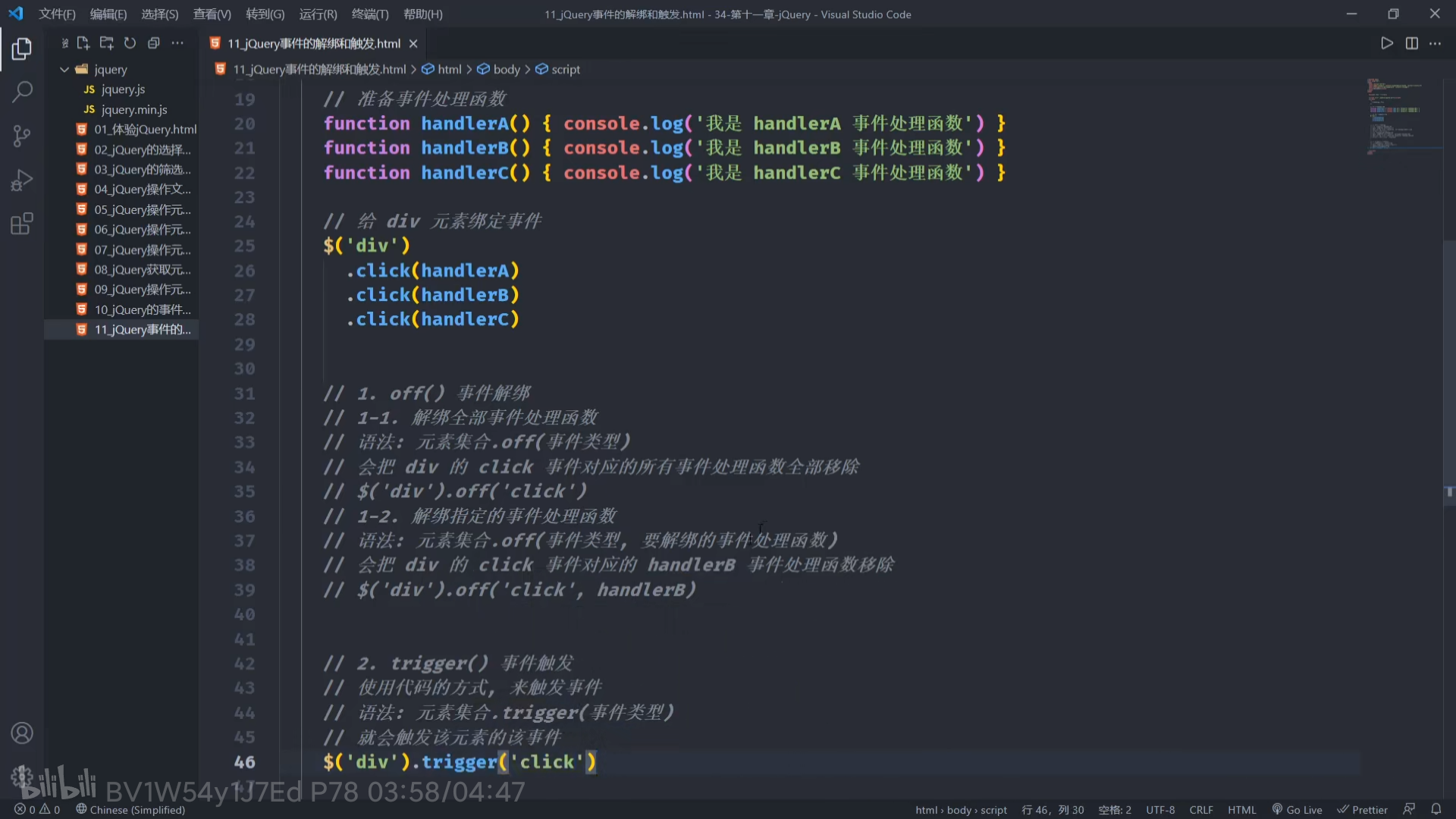Click the HTML language mode button
This screenshot has width=1456, height=819.
click(1241, 810)
